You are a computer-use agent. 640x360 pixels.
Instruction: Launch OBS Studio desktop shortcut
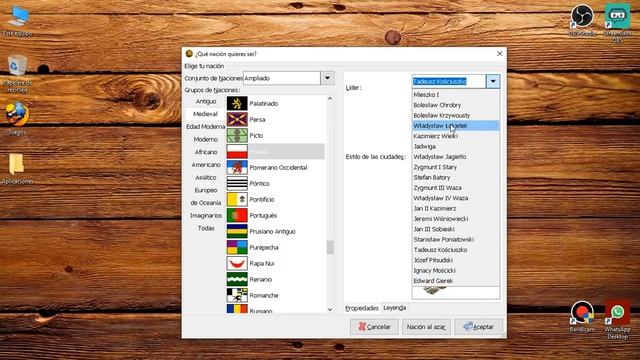(582, 20)
